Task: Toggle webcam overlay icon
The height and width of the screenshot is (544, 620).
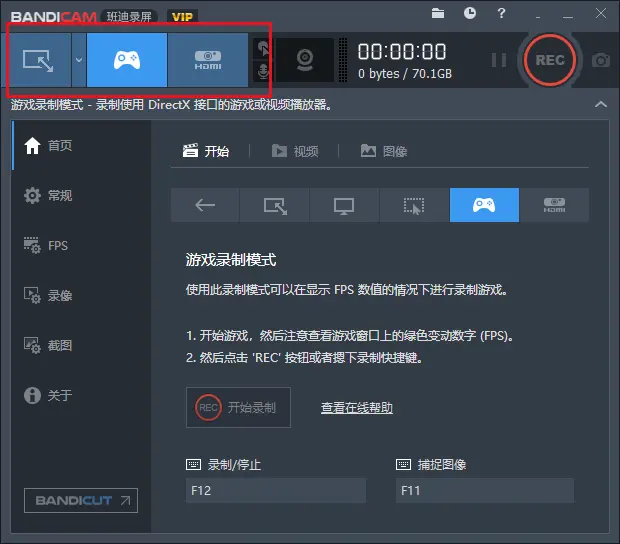Action: (305, 60)
